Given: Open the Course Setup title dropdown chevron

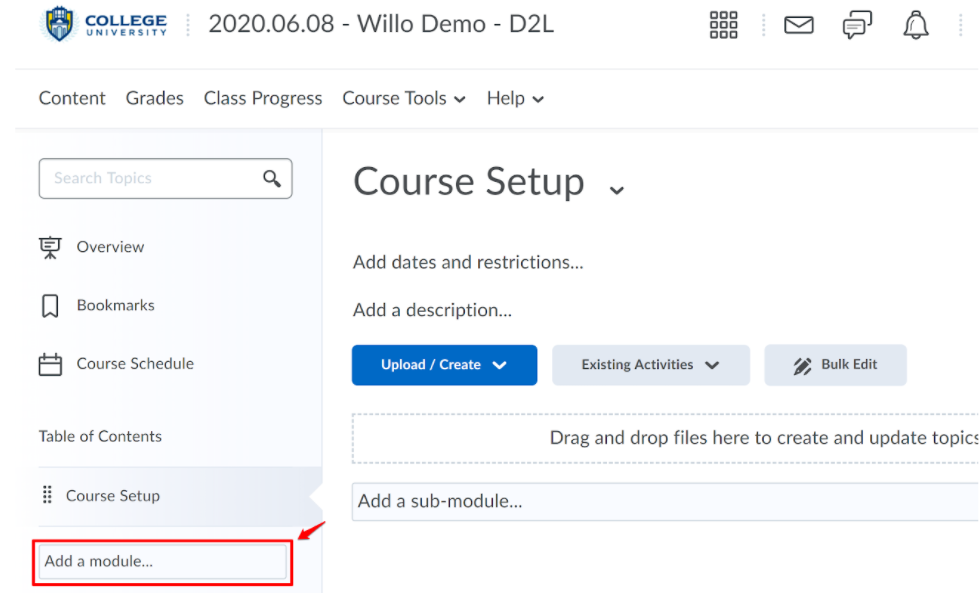Looking at the screenshot, I should (617, 190).
